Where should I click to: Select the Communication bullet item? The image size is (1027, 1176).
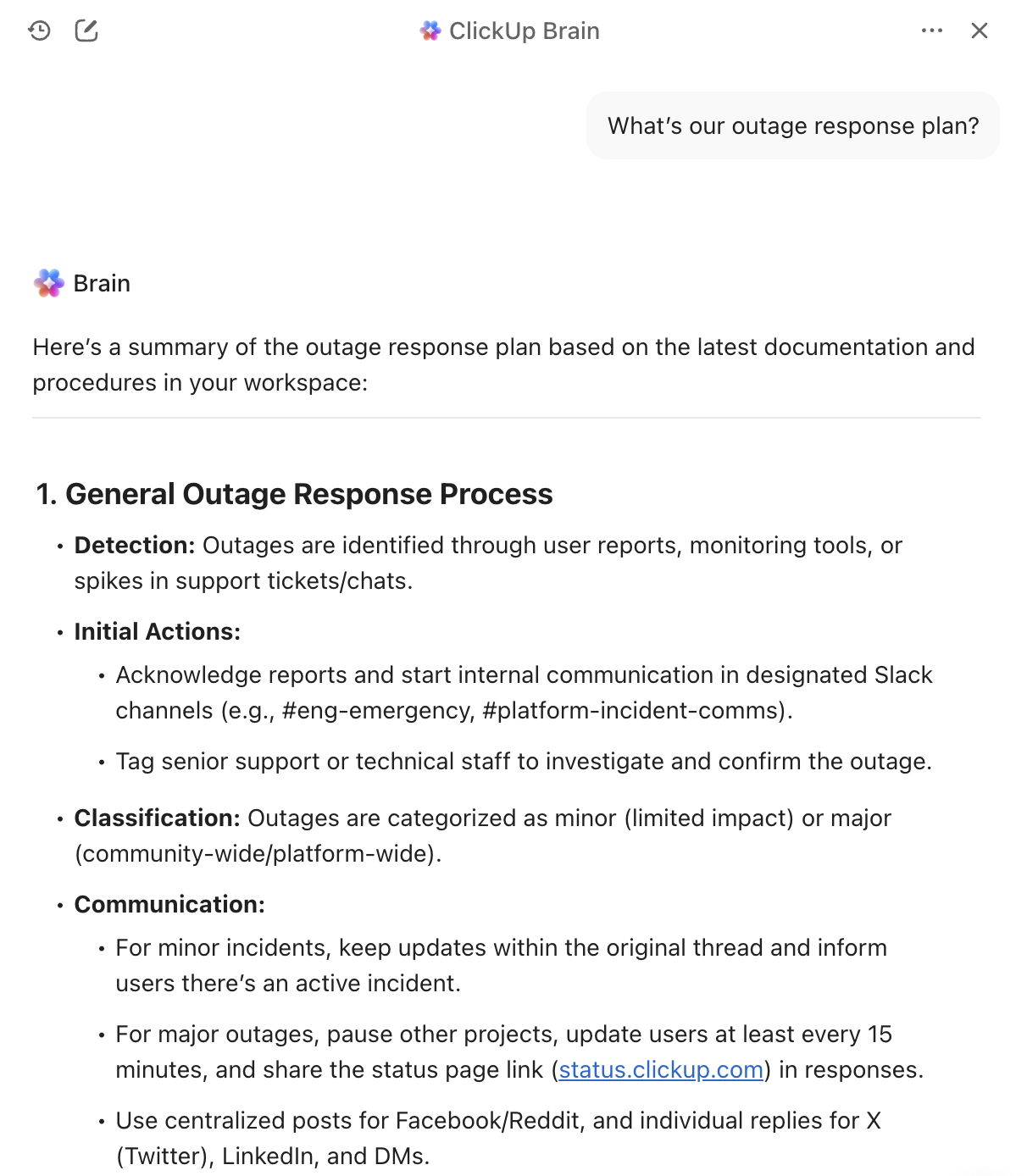click(169, 904)
